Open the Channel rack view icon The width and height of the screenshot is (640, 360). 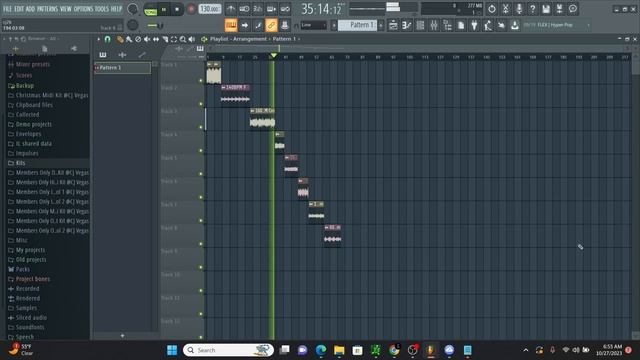click(420, 25)
